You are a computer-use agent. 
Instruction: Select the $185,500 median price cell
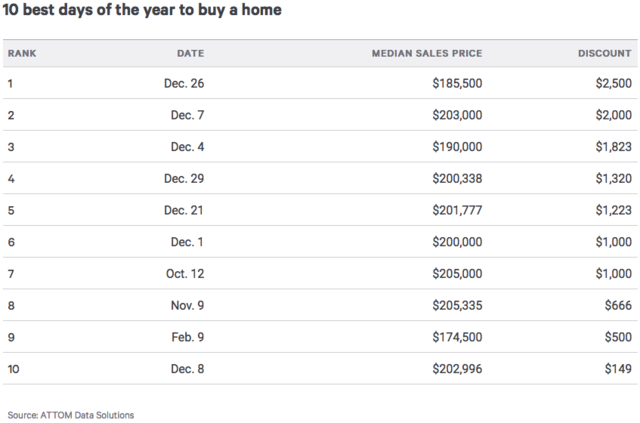457,83
